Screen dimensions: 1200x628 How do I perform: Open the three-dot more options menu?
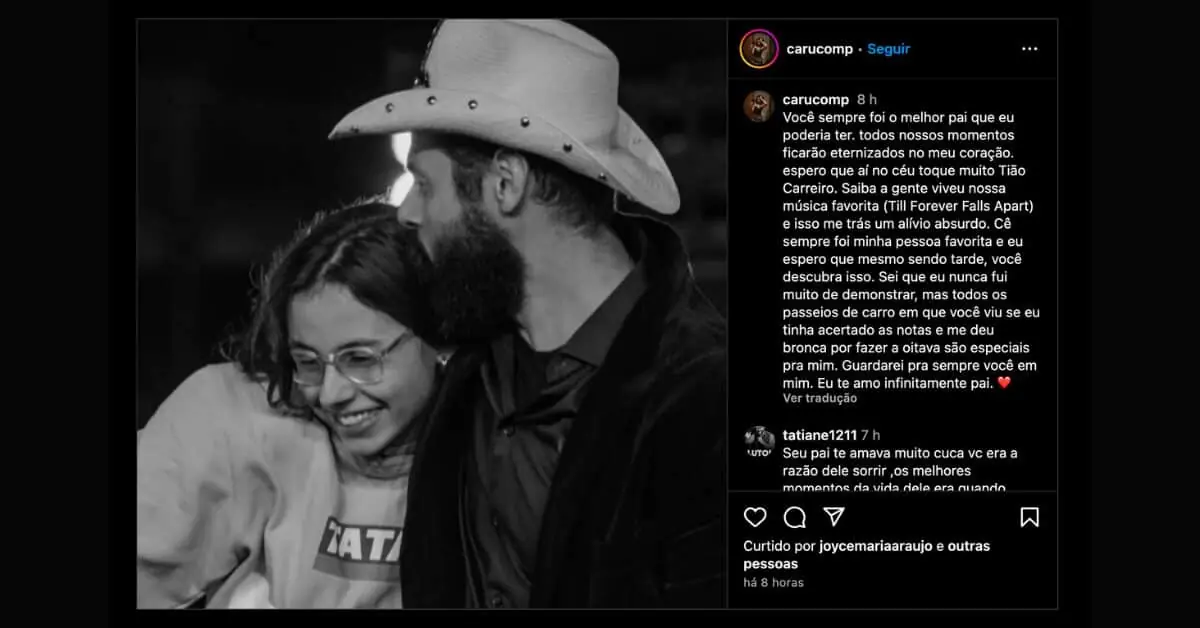coord(1029,49)
